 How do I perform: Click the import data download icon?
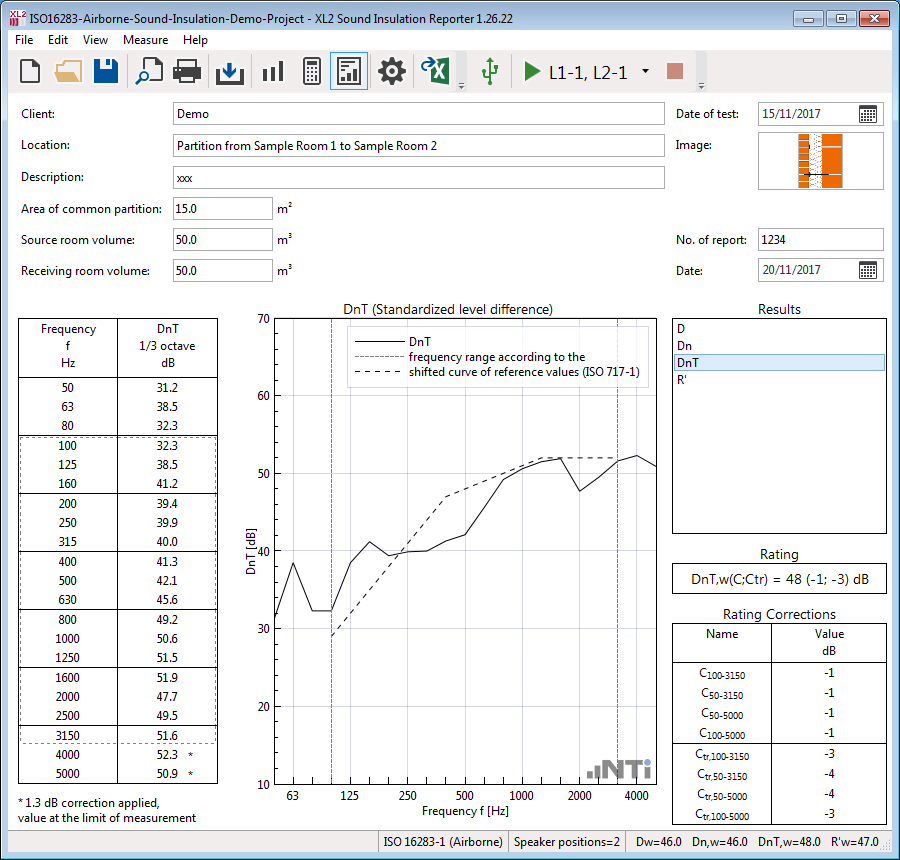[x=230, y=72]
